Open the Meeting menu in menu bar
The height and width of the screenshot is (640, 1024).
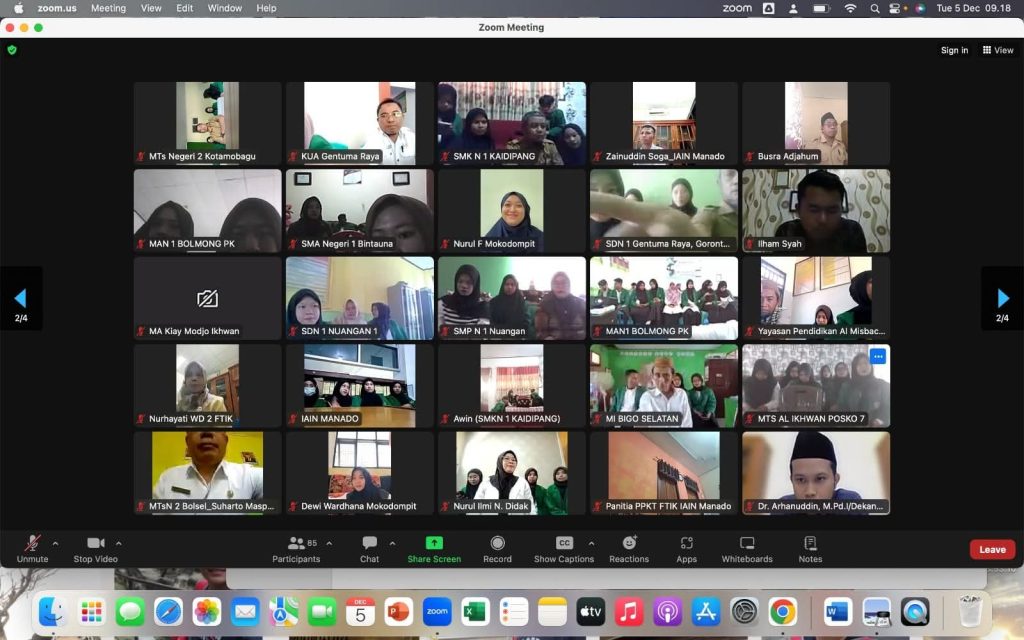108,8
